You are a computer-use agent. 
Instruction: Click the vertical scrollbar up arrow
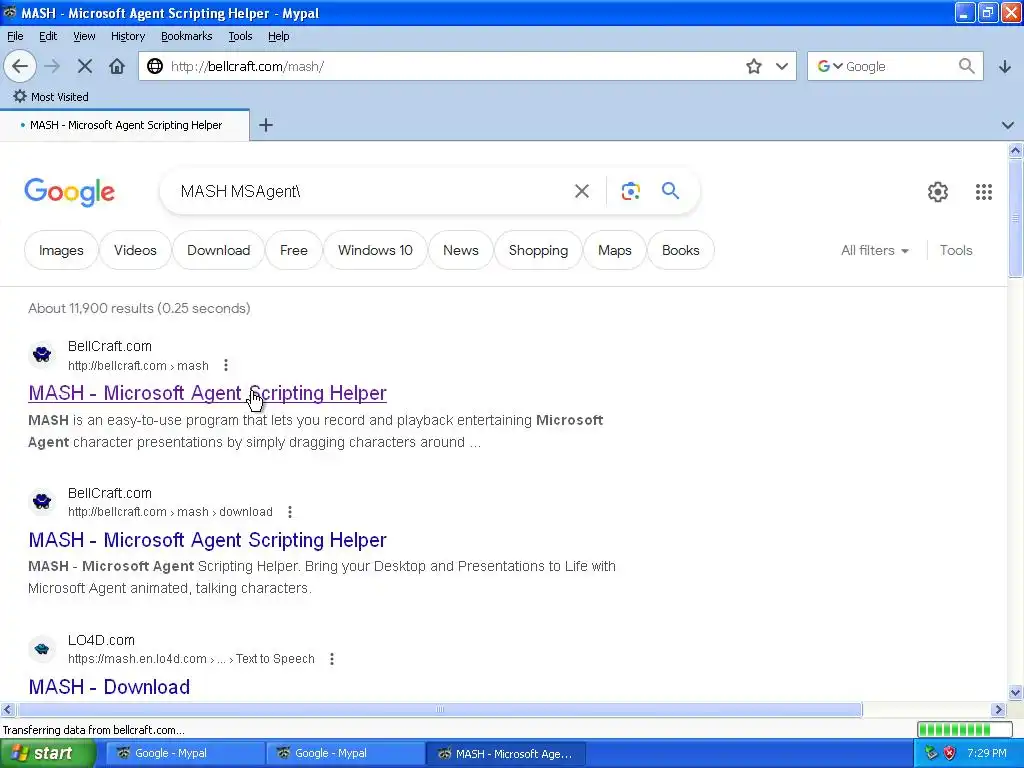pyautogui.click(x=1015, y=151)
